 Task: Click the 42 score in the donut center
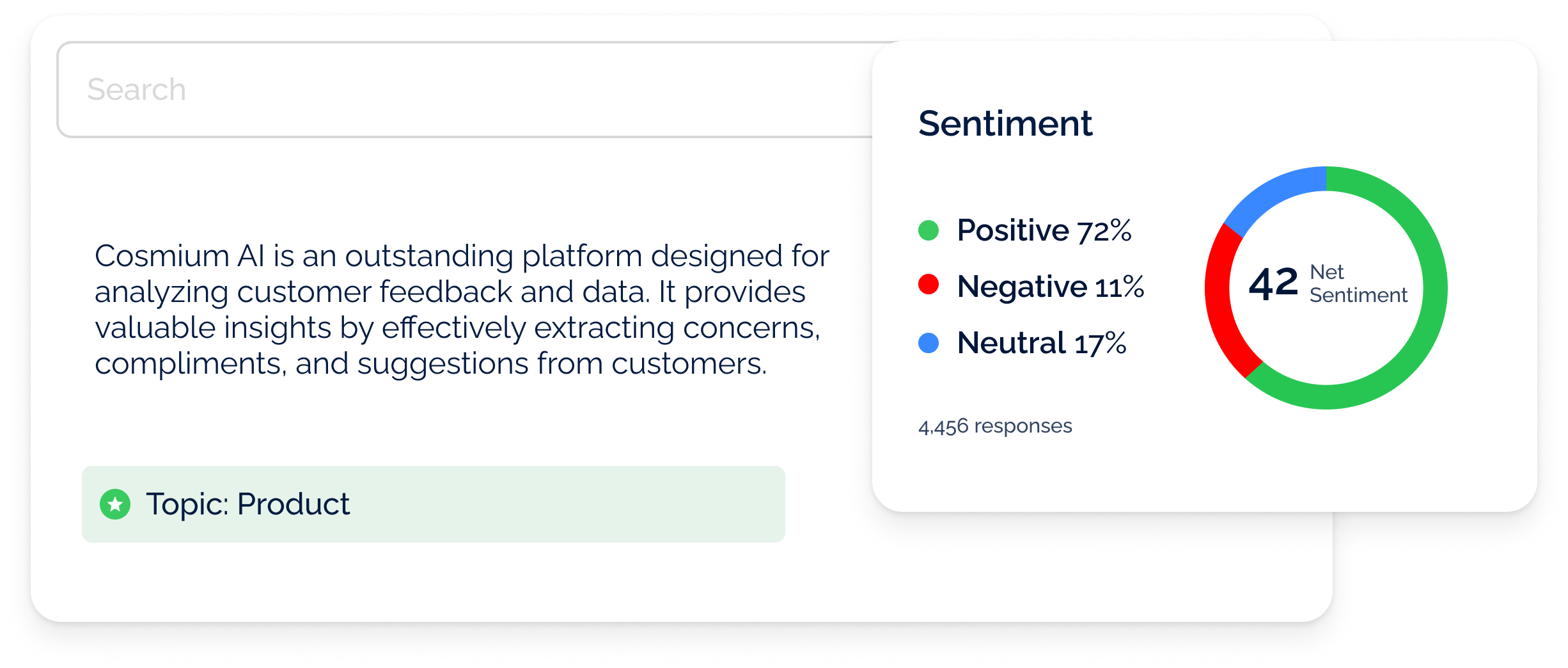coord(1273,283)
